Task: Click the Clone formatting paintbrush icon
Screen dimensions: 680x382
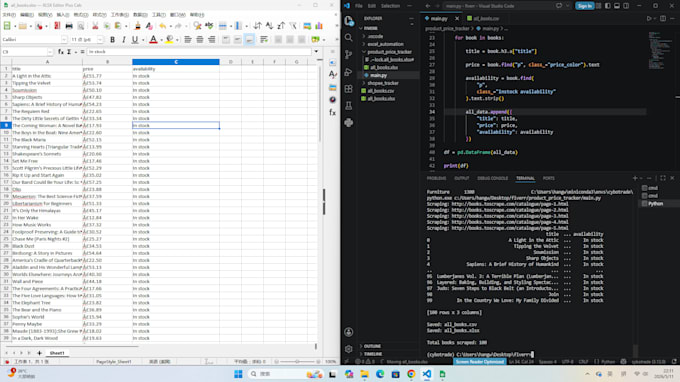Action: [x=138, y=26]
